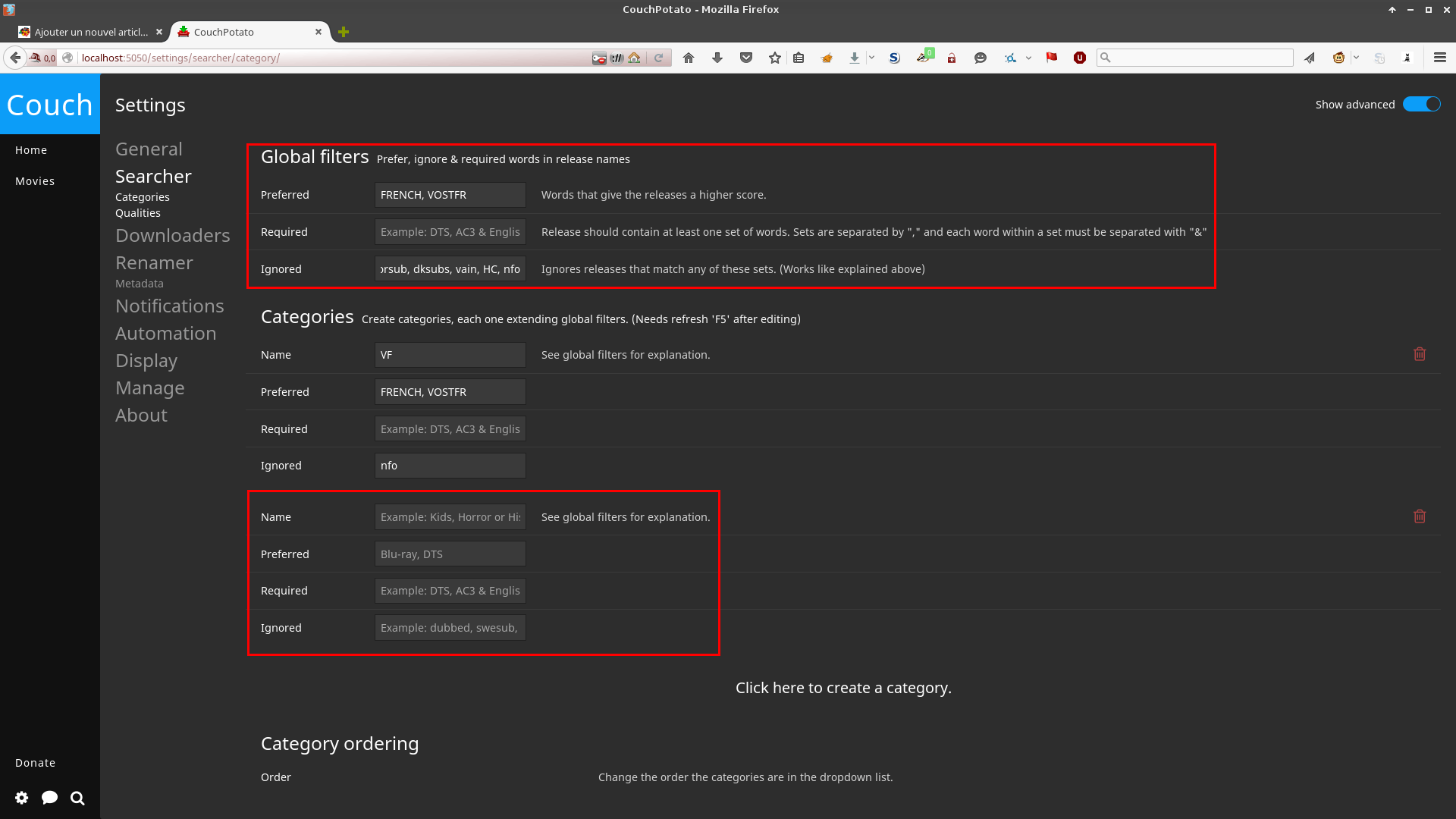The height and width of the screenshot is (819, 1456).
Task: Switch to the Ajouter un nouvel article tab
Action: (x=90, y=32)
